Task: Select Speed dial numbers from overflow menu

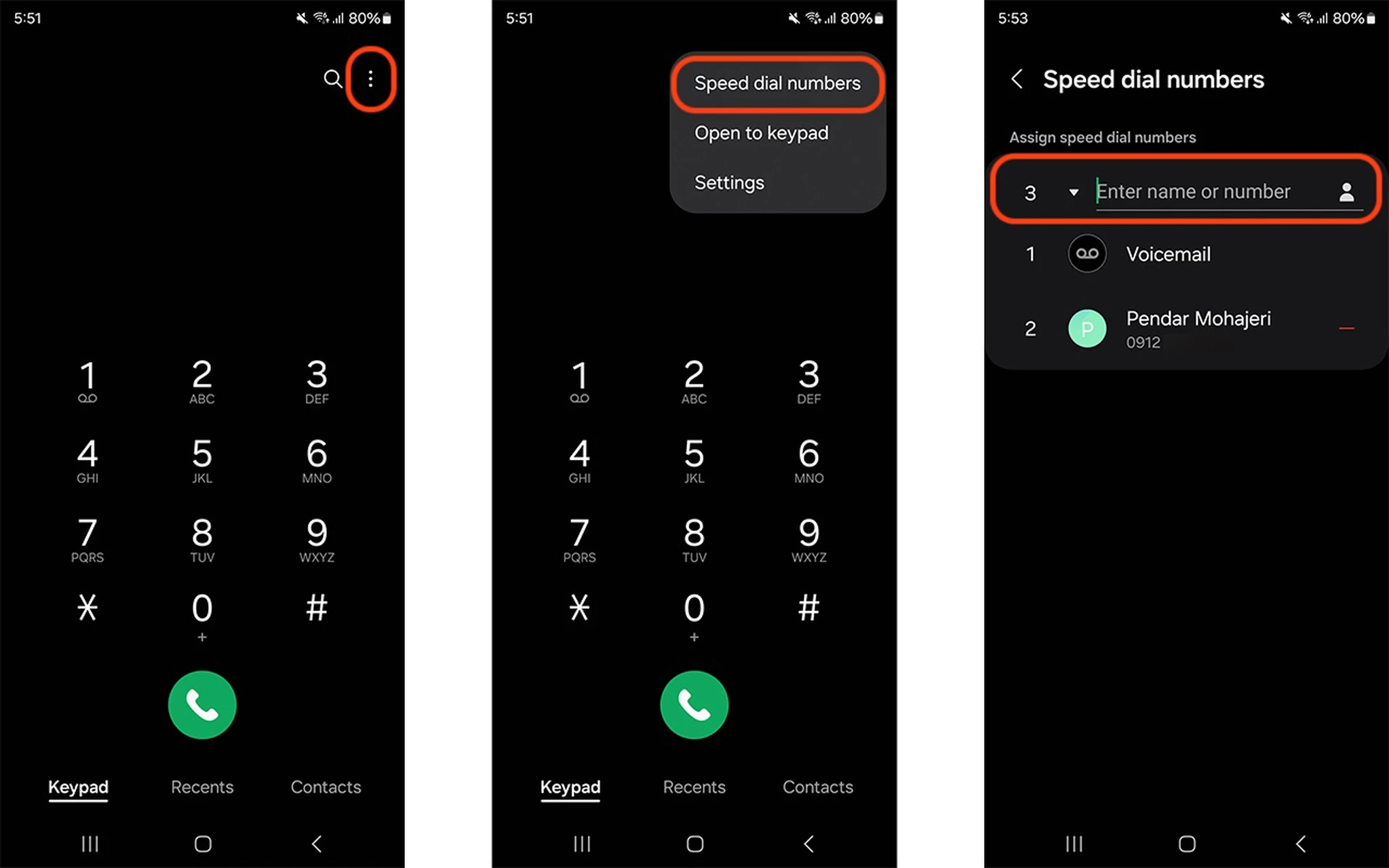Action: (778, 84)
